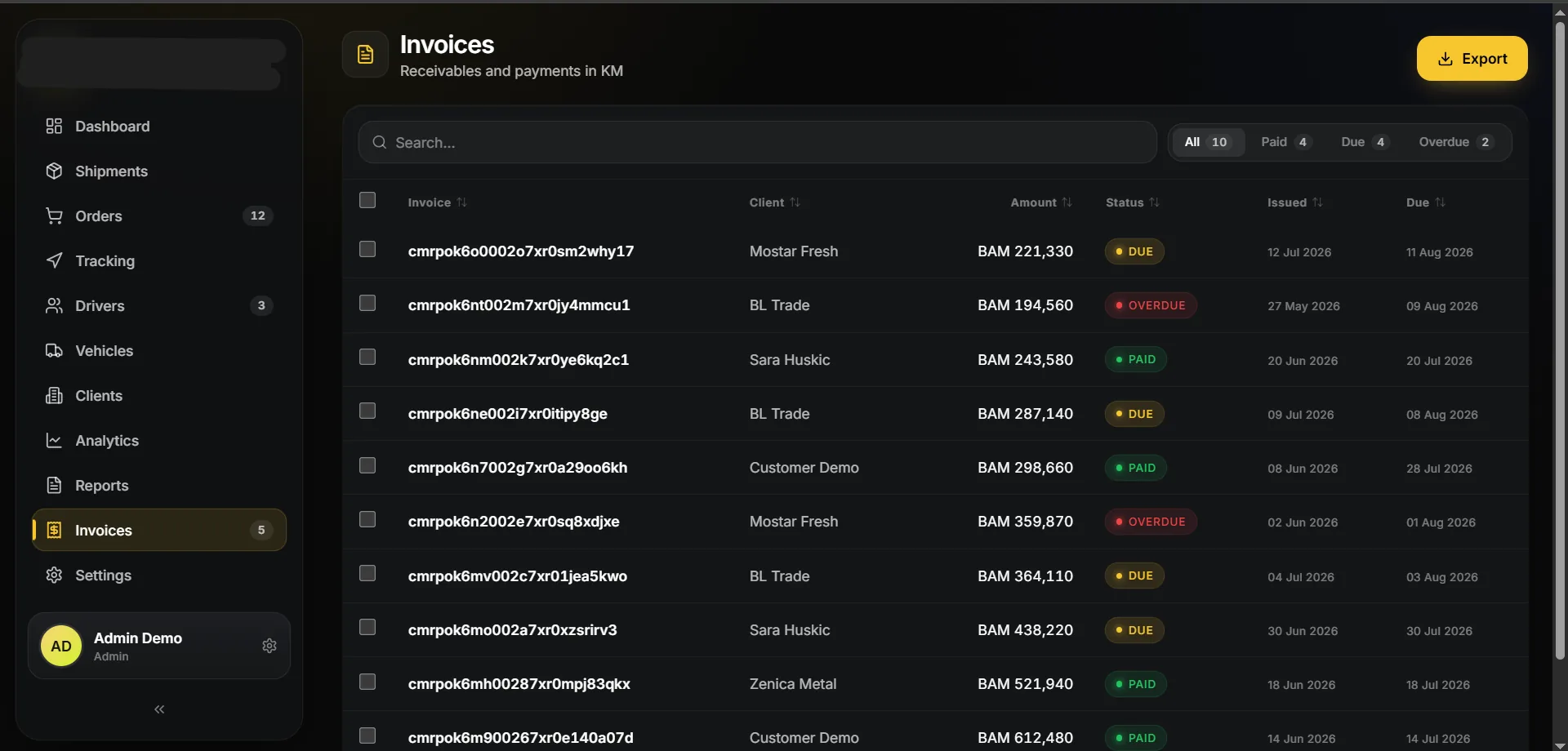Click the magnifier icon in search bar
This screenshot has width=1568, height=751.
pyautogui.click(x=379, y=142)
